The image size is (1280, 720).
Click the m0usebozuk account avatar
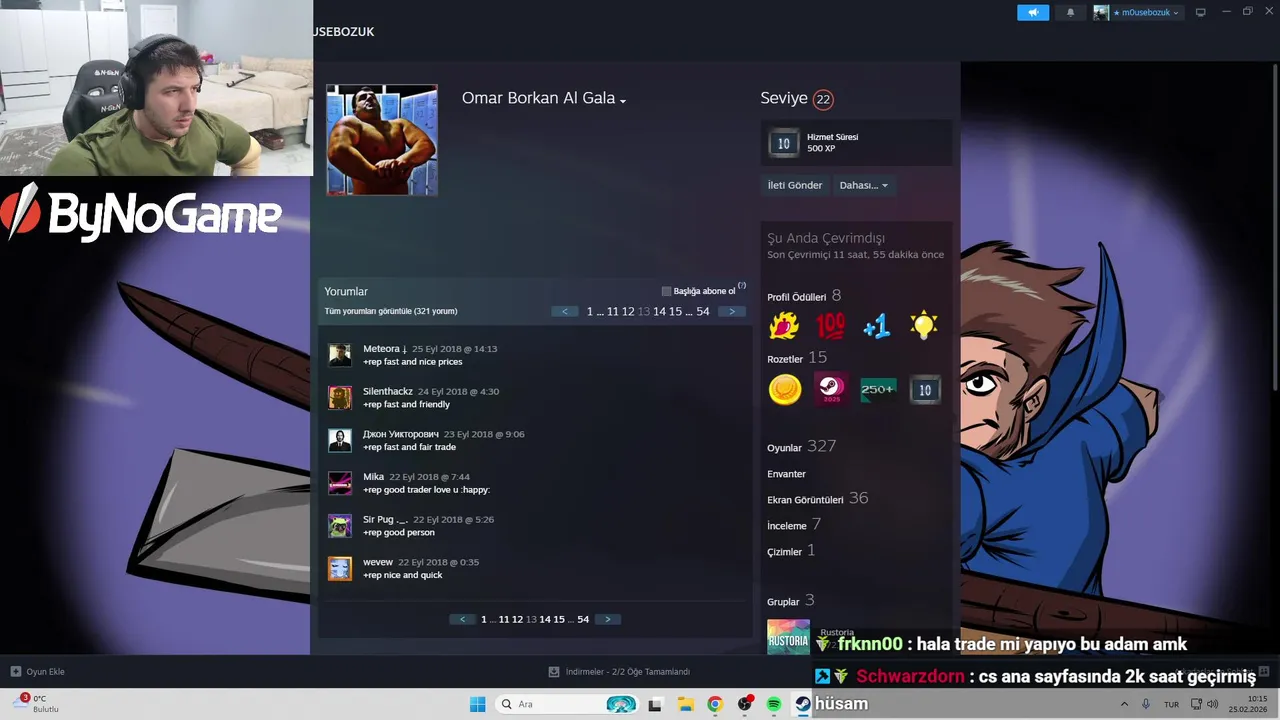pos(1101,12)
